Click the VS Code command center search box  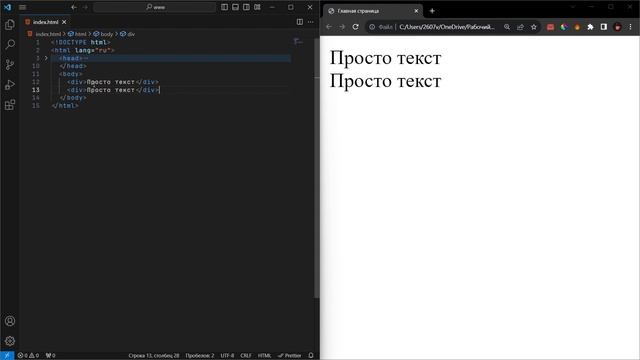point(155,7)
